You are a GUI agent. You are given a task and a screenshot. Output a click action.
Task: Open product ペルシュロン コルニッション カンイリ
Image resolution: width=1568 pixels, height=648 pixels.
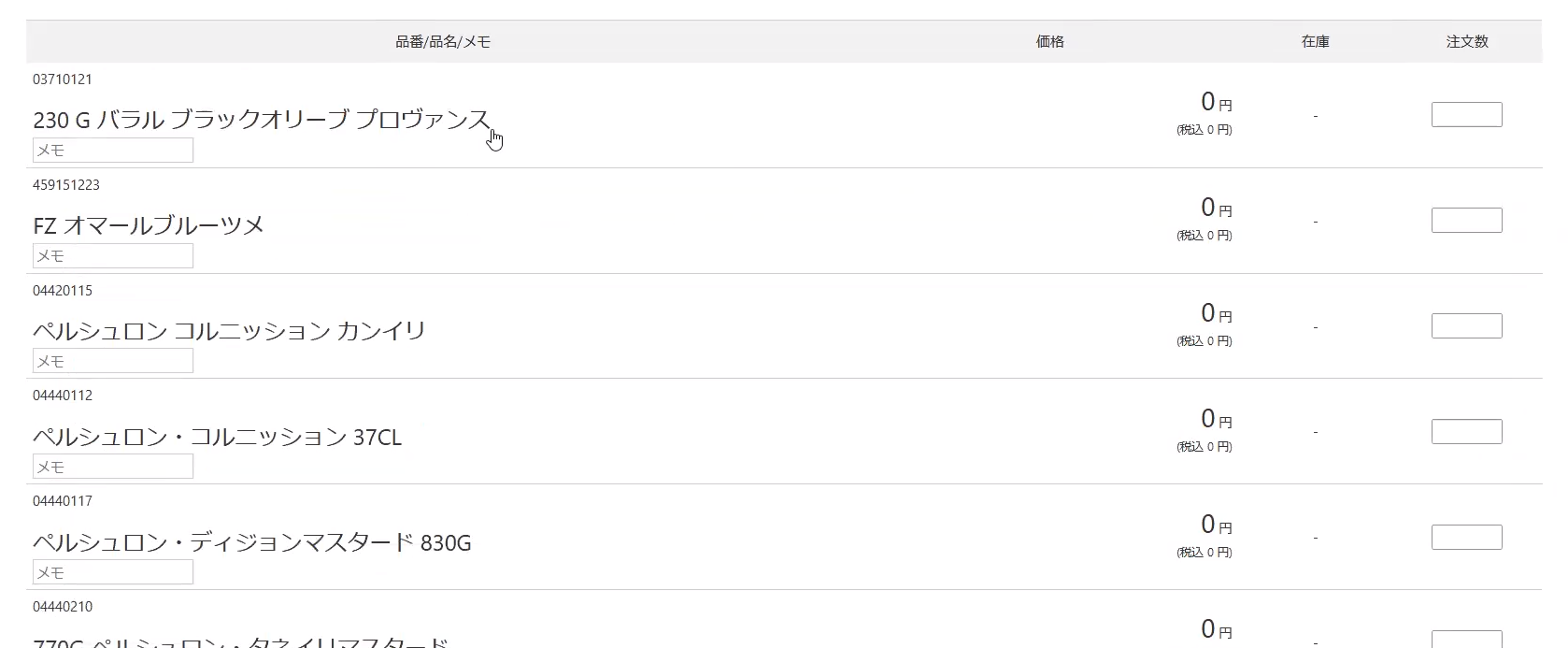tap(229, 331)
